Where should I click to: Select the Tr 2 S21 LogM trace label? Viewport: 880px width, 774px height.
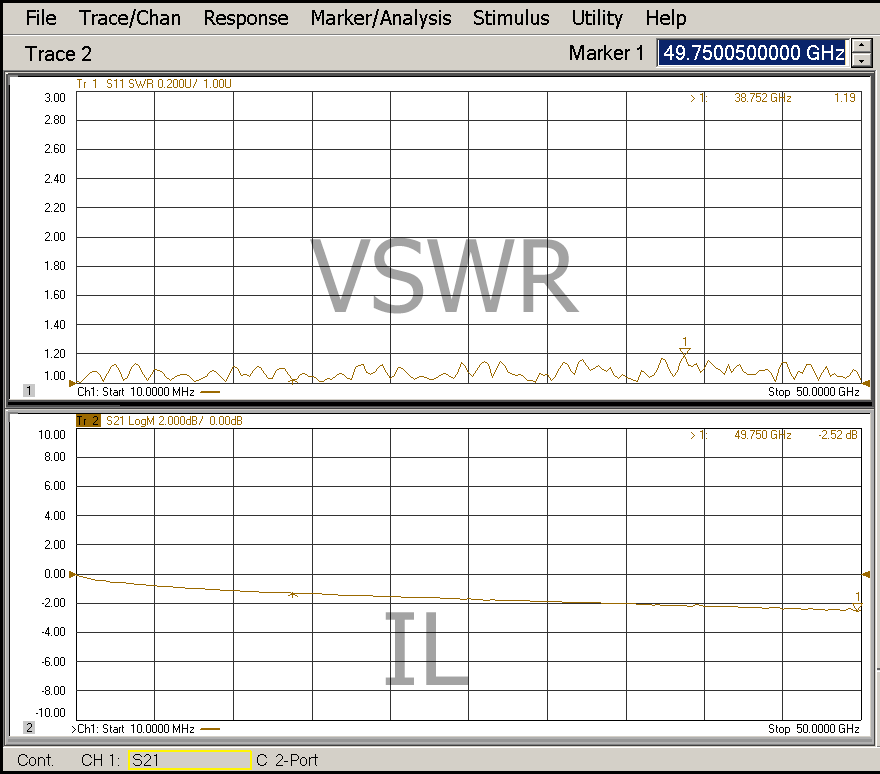tap(159, 421)
